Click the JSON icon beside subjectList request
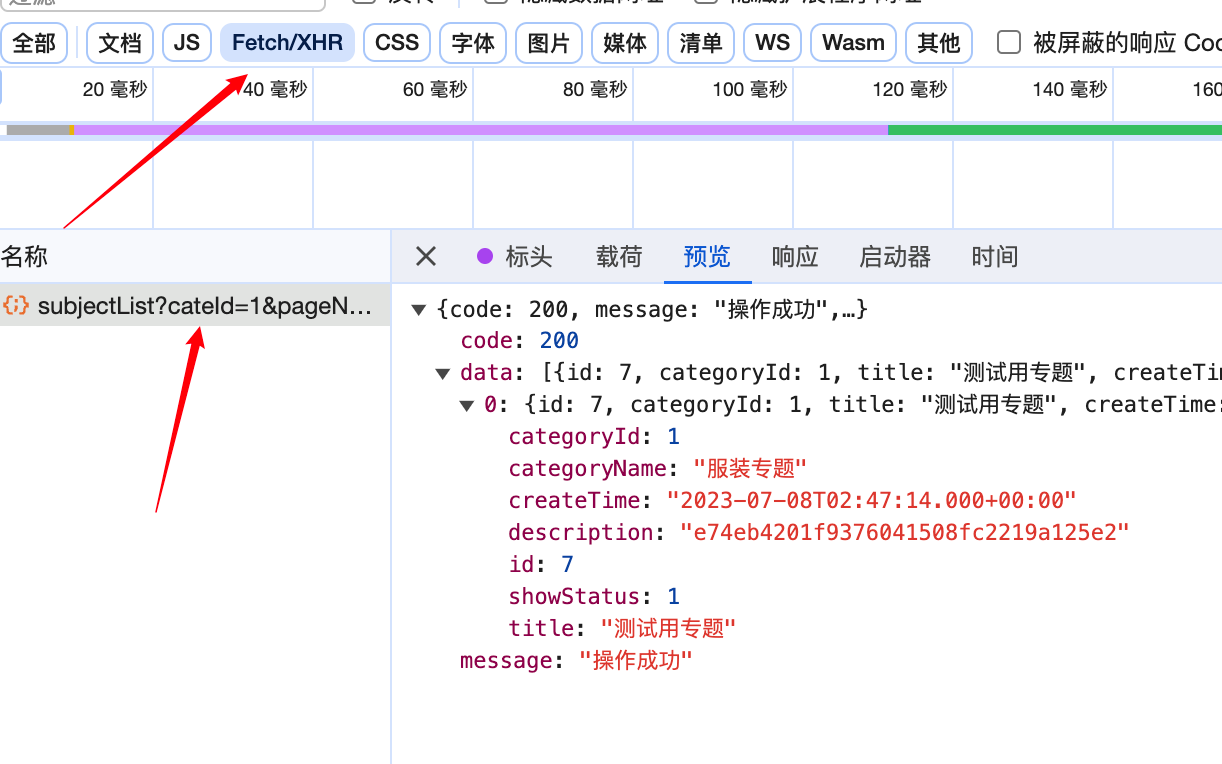 (16, 306)
